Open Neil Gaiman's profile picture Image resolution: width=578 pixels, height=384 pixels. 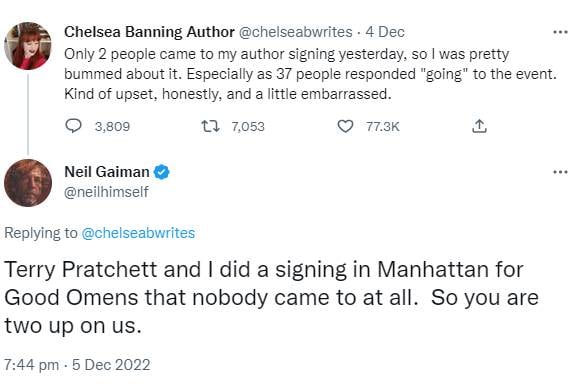pyautogui.click(x=28, y=183)
